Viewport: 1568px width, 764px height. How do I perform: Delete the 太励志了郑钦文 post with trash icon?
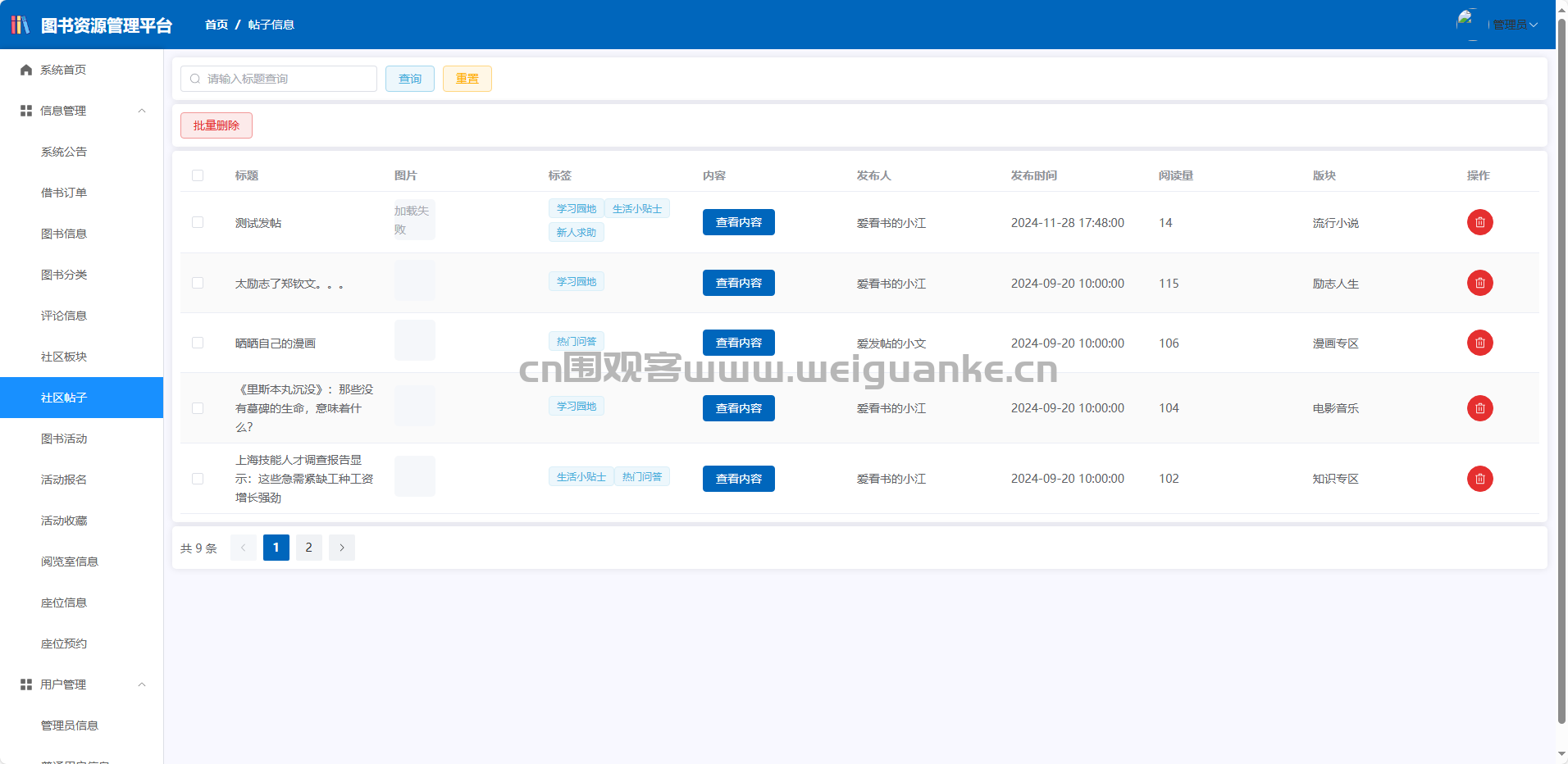tap(1479, 283)
